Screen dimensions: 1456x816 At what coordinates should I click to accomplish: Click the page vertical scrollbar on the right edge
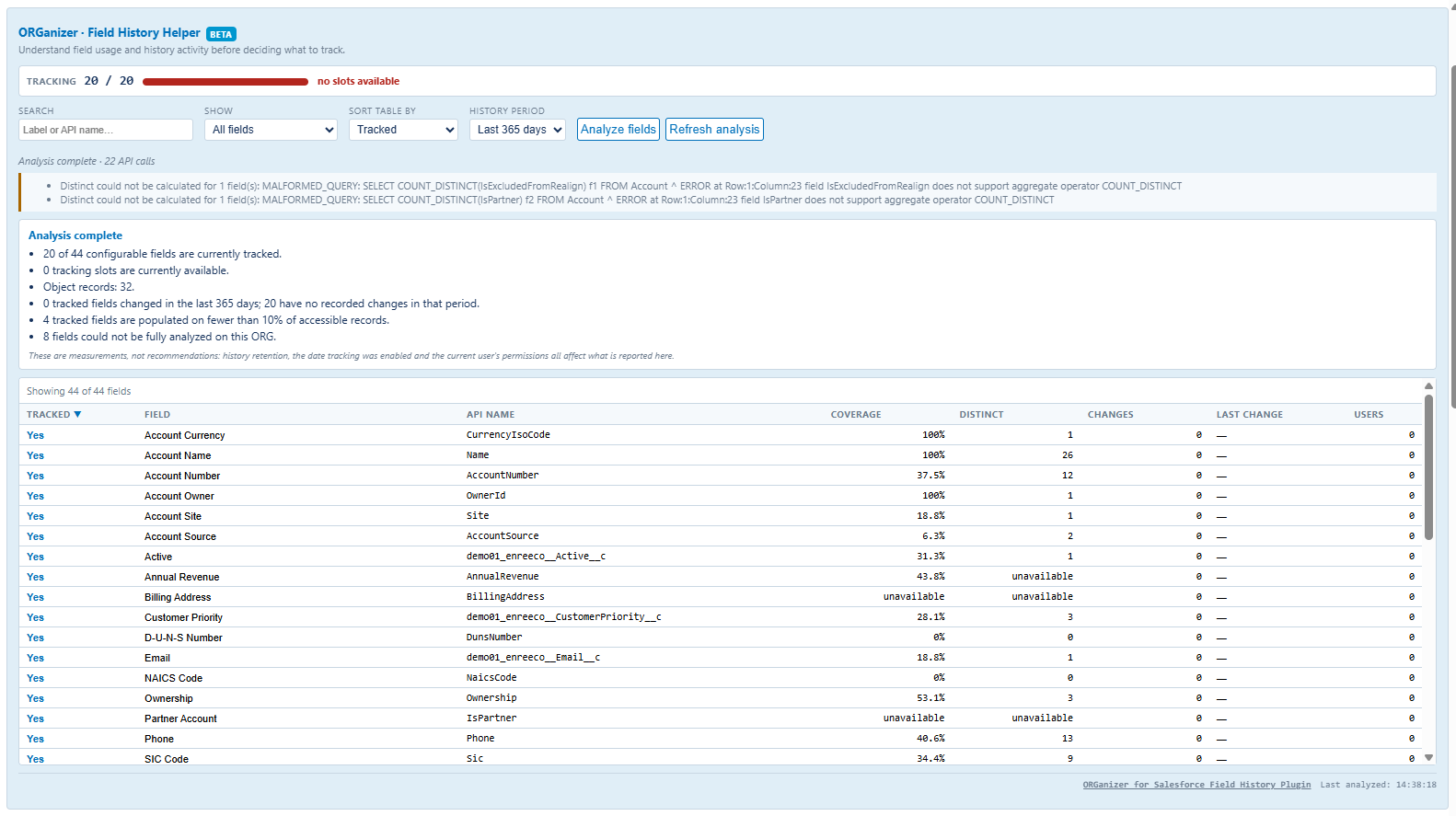(1452, 237)
